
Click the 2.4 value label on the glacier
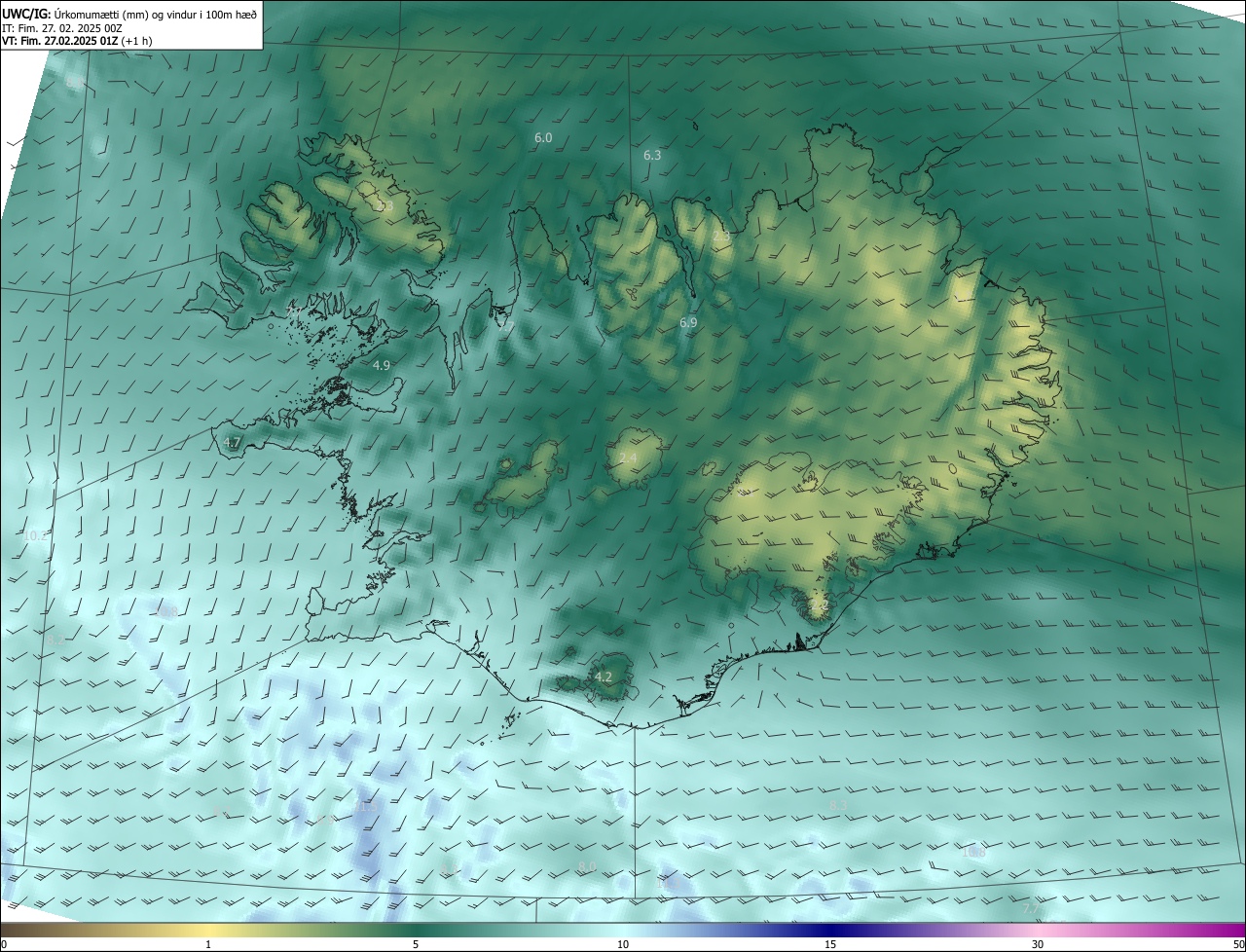click(628, 458)
